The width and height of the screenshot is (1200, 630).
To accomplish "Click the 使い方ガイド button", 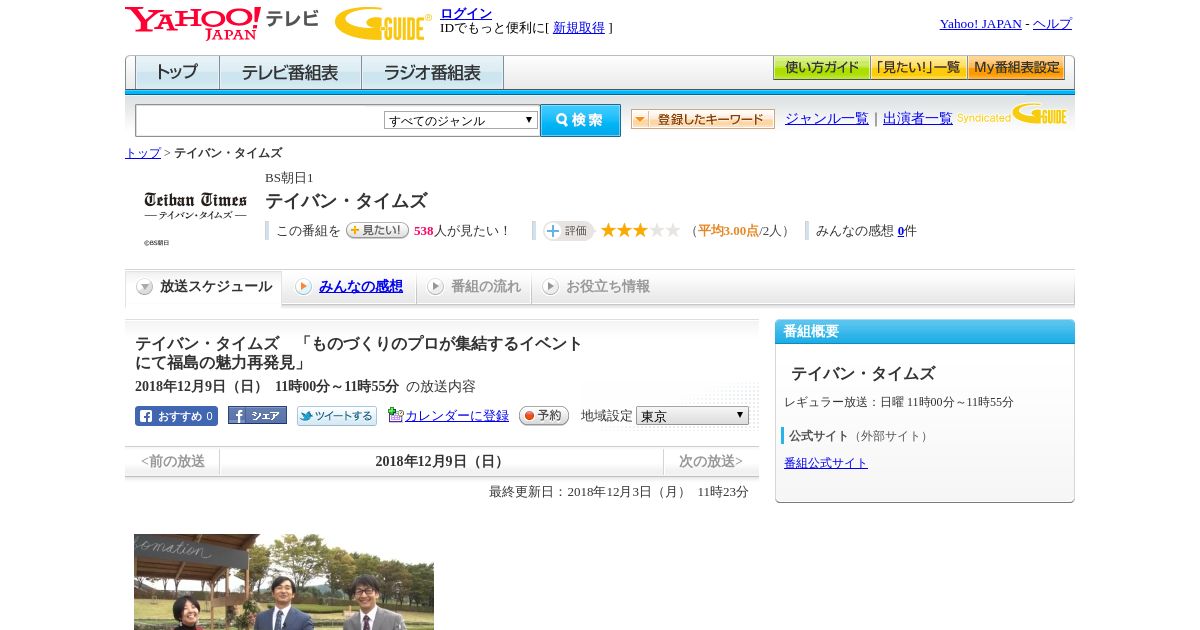I will (x=822, y=68).
